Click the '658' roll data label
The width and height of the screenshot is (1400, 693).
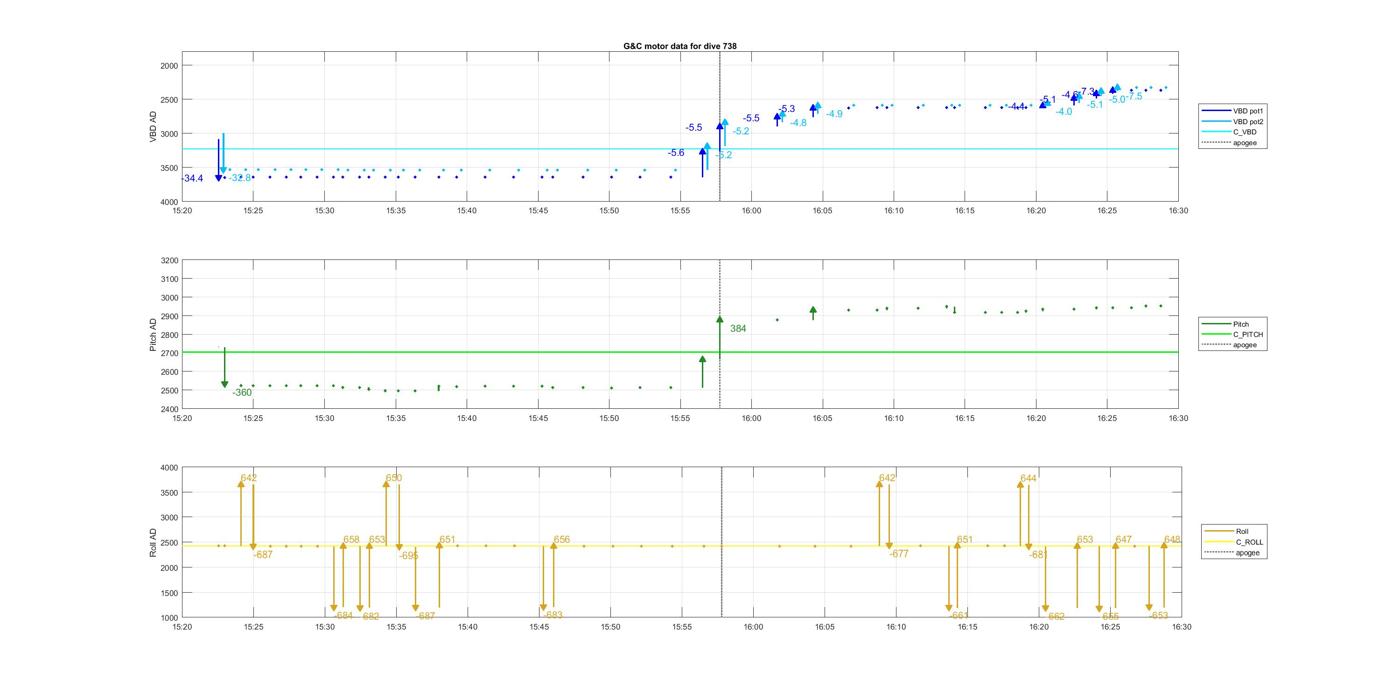[x=351, y=540]
